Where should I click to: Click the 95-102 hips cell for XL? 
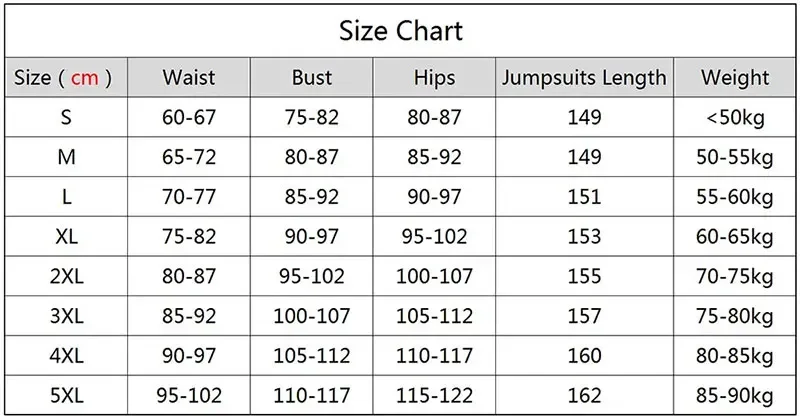tap(434, 236)
